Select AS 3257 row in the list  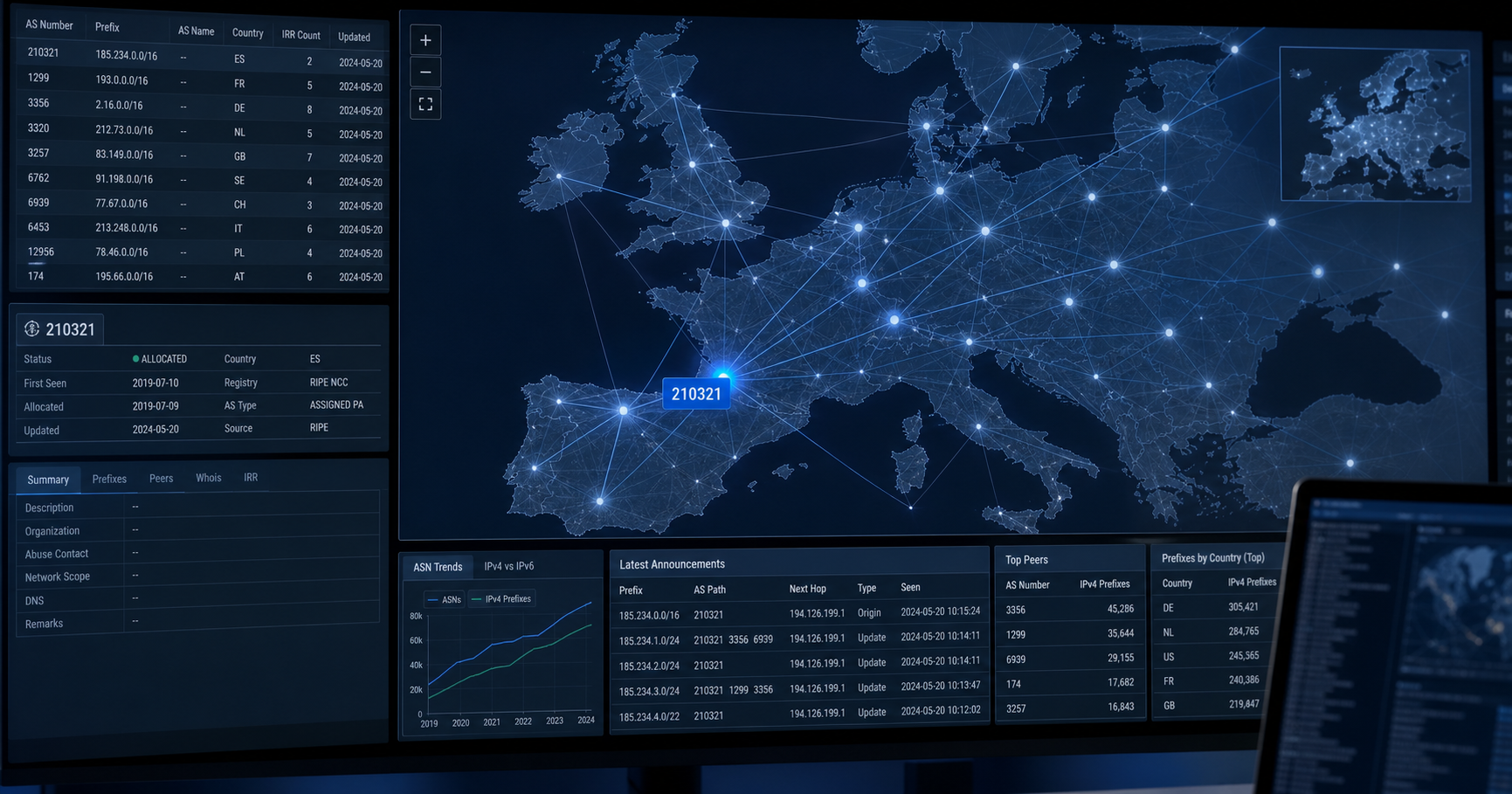pos(203,155)
